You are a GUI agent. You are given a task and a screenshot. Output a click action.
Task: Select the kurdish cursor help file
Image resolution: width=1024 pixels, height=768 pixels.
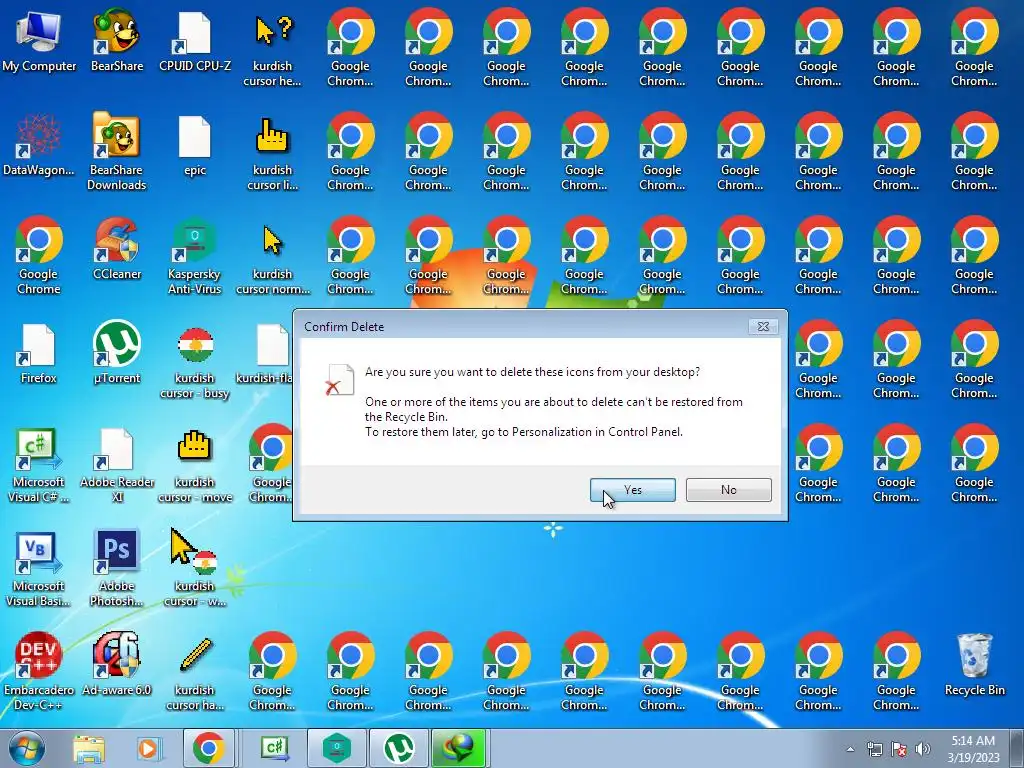tap(272, 50)
